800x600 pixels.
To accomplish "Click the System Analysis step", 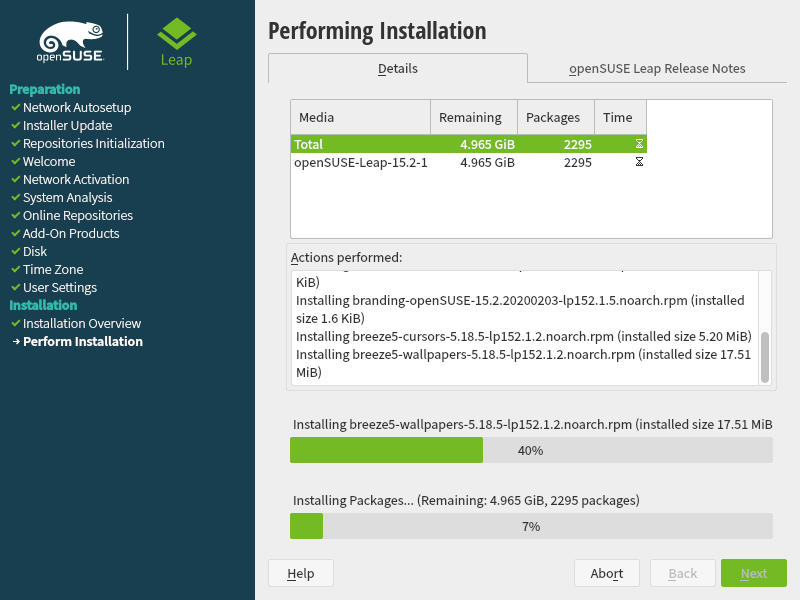I will [x=67, y=197].
